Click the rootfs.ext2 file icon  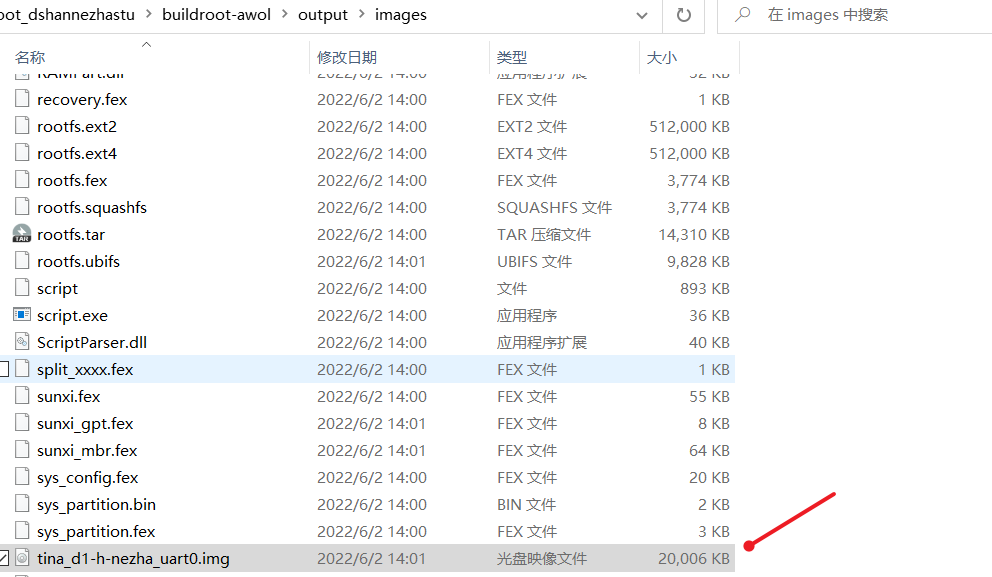[x=22, y=126]
